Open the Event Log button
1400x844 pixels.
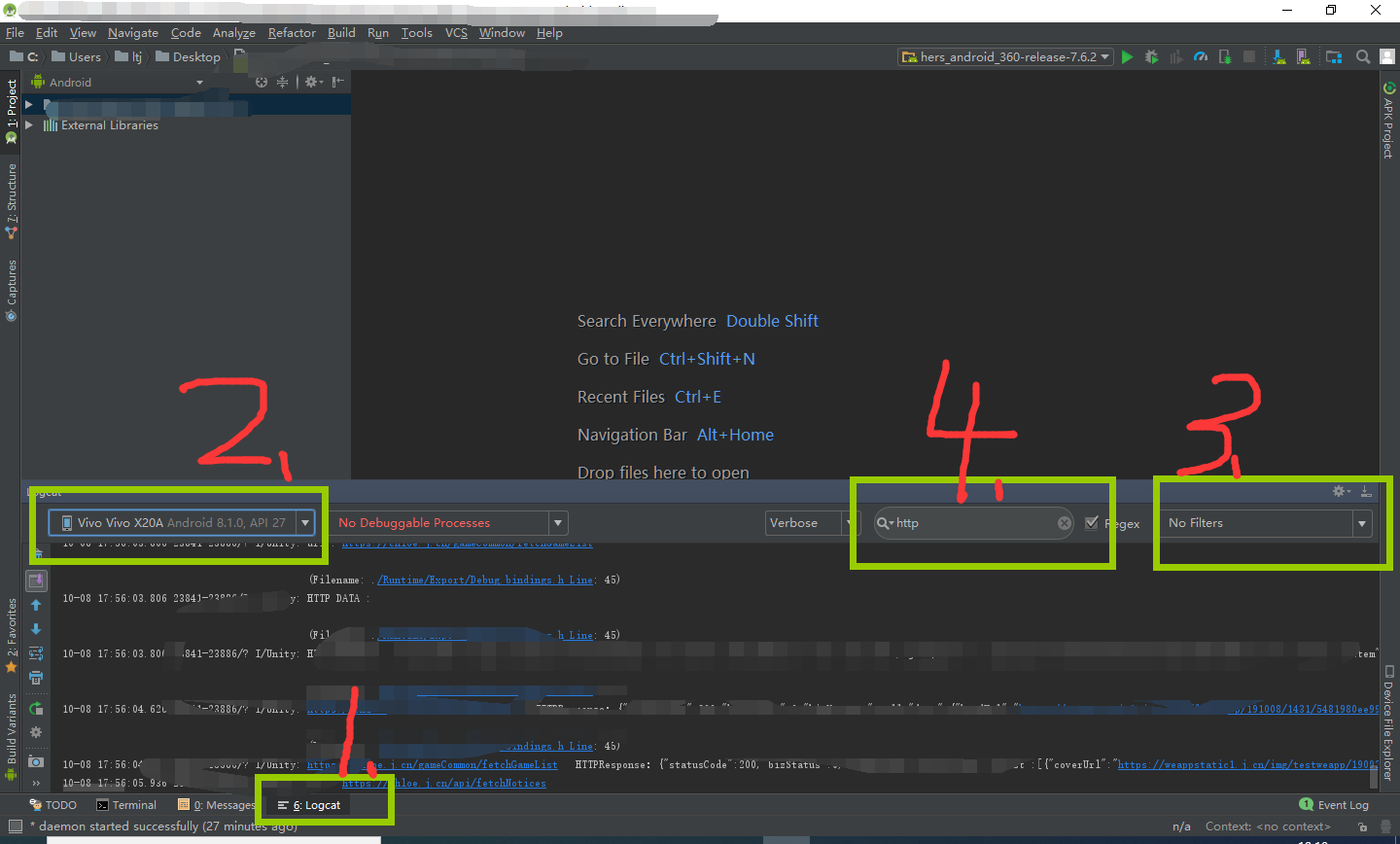click(1334, 805)
